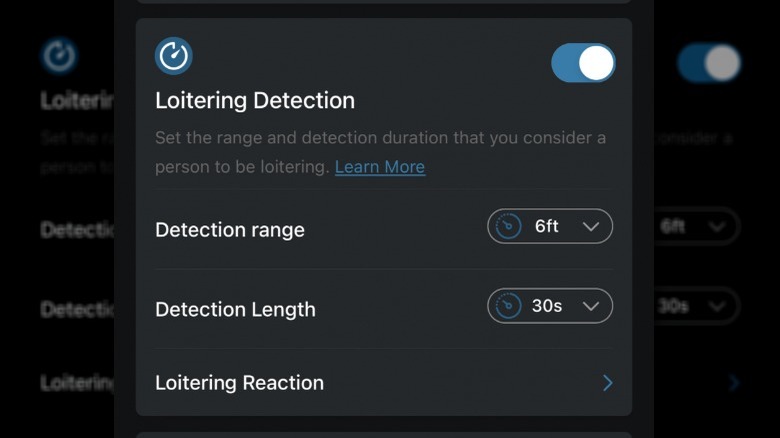Select the Detection Length label
The image size is (780, 438).
(235, 310)
